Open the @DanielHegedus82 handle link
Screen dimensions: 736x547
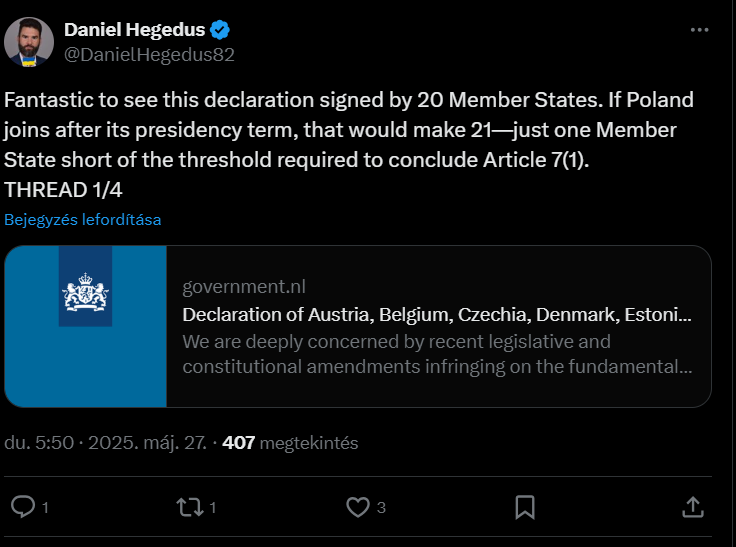tap(149, 55)
